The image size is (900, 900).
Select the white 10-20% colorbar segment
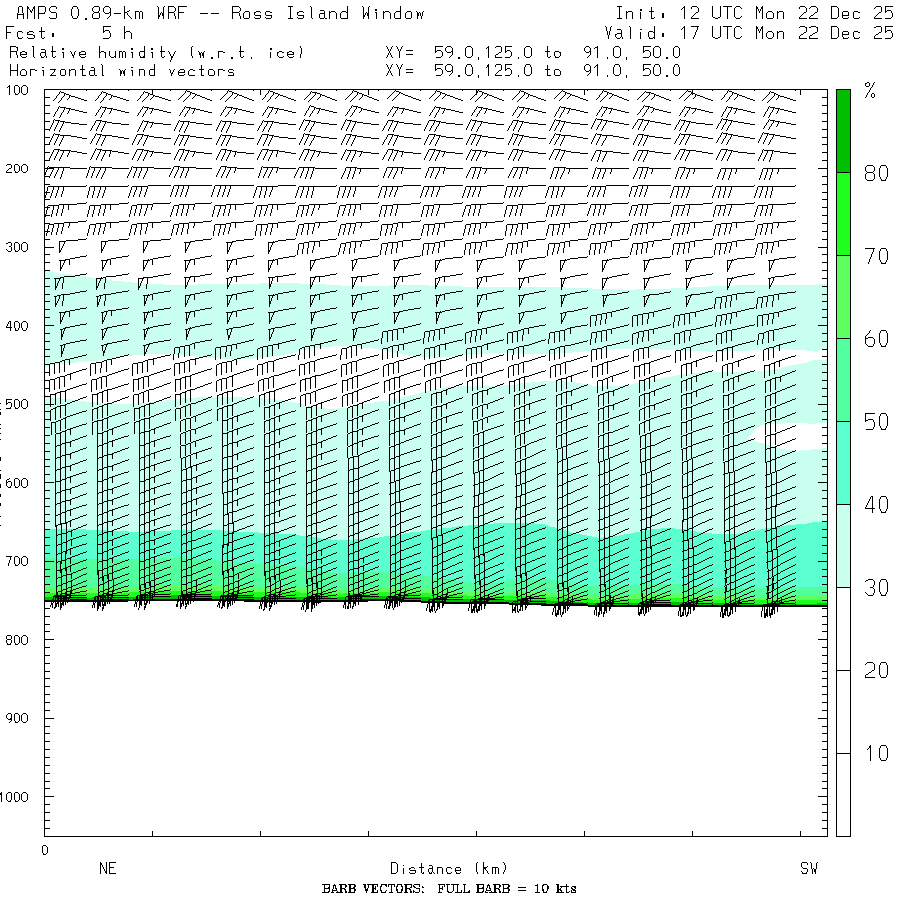pos(843,711)
